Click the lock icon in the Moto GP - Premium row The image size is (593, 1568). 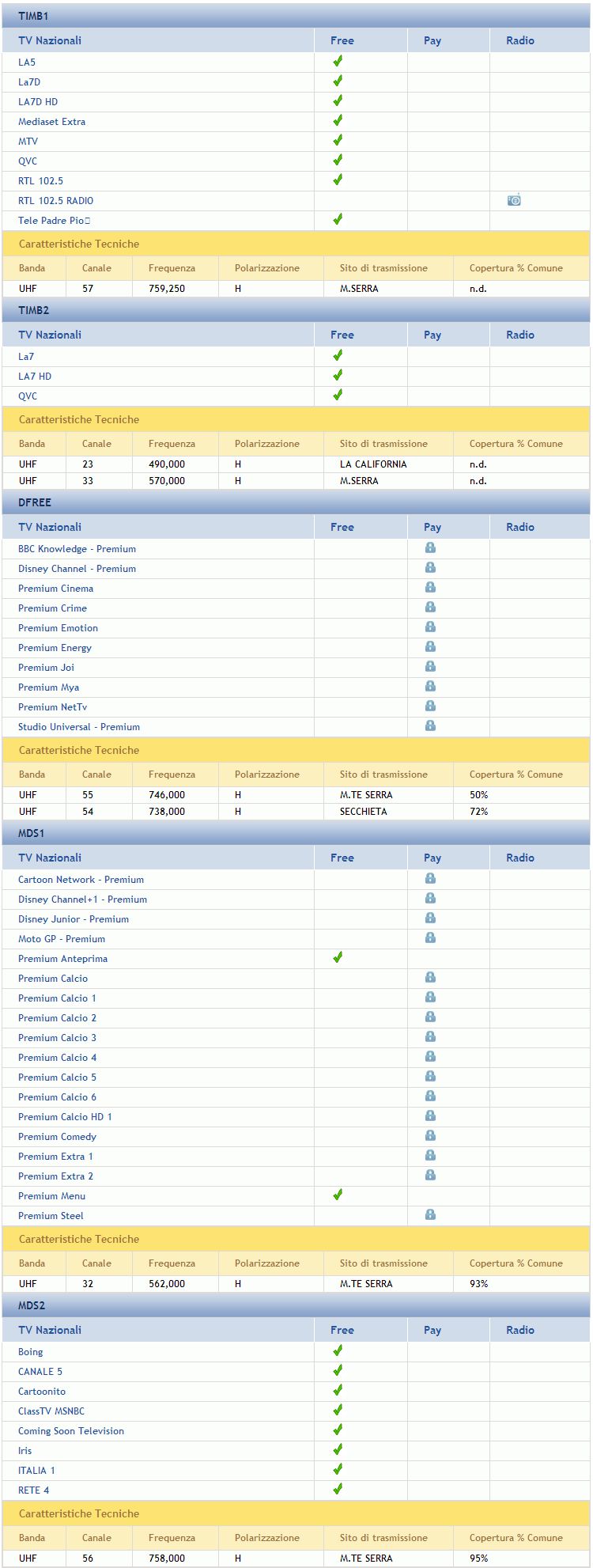click(430, 937)
